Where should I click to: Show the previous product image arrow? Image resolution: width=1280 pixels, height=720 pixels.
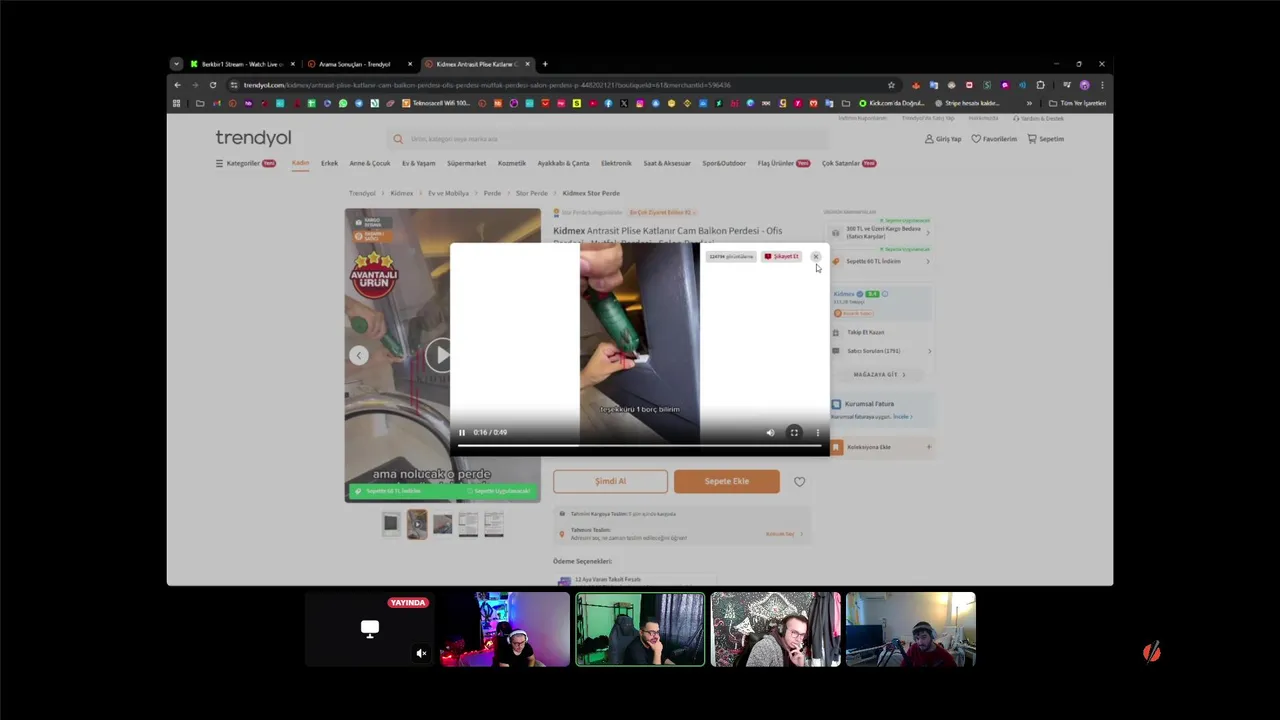point(359,355)
